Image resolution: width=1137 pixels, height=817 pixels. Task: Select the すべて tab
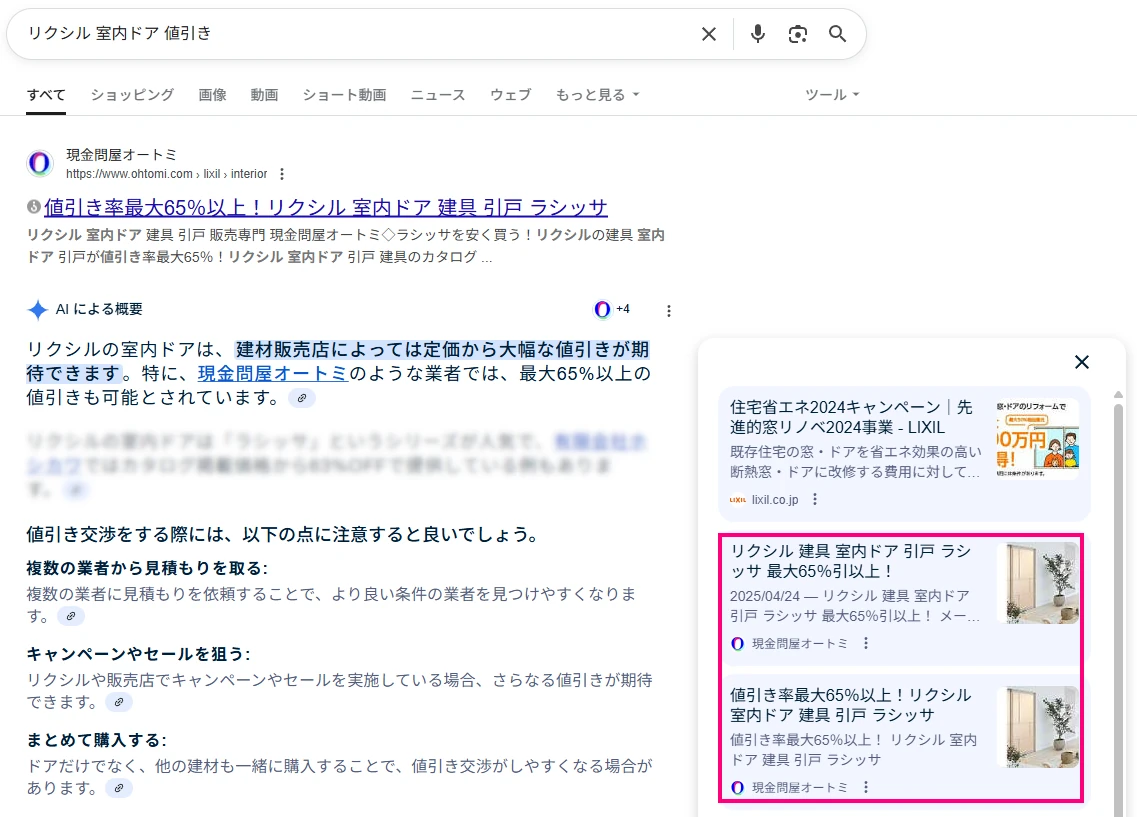click(x=46, y=95)
